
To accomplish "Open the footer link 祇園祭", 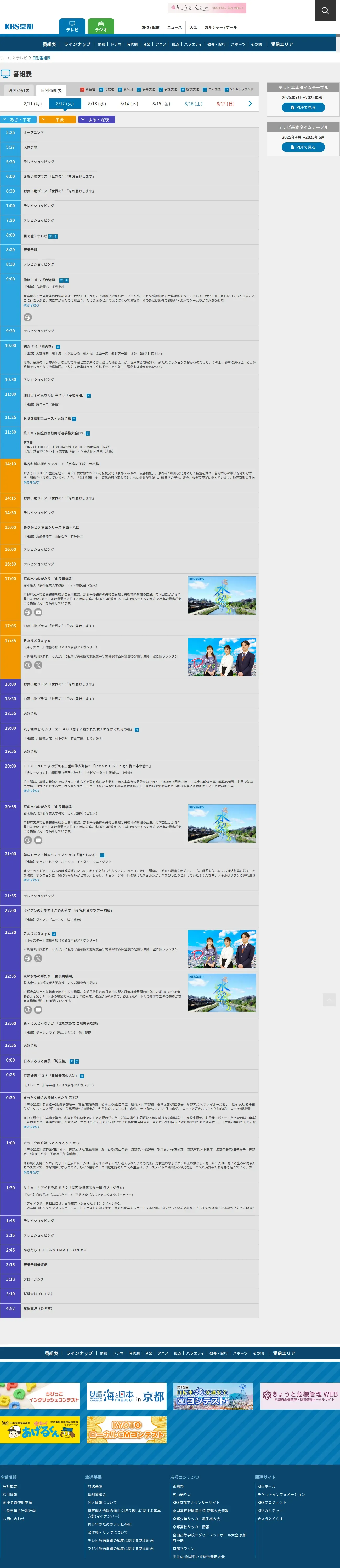I will (x=178, y=1486).
